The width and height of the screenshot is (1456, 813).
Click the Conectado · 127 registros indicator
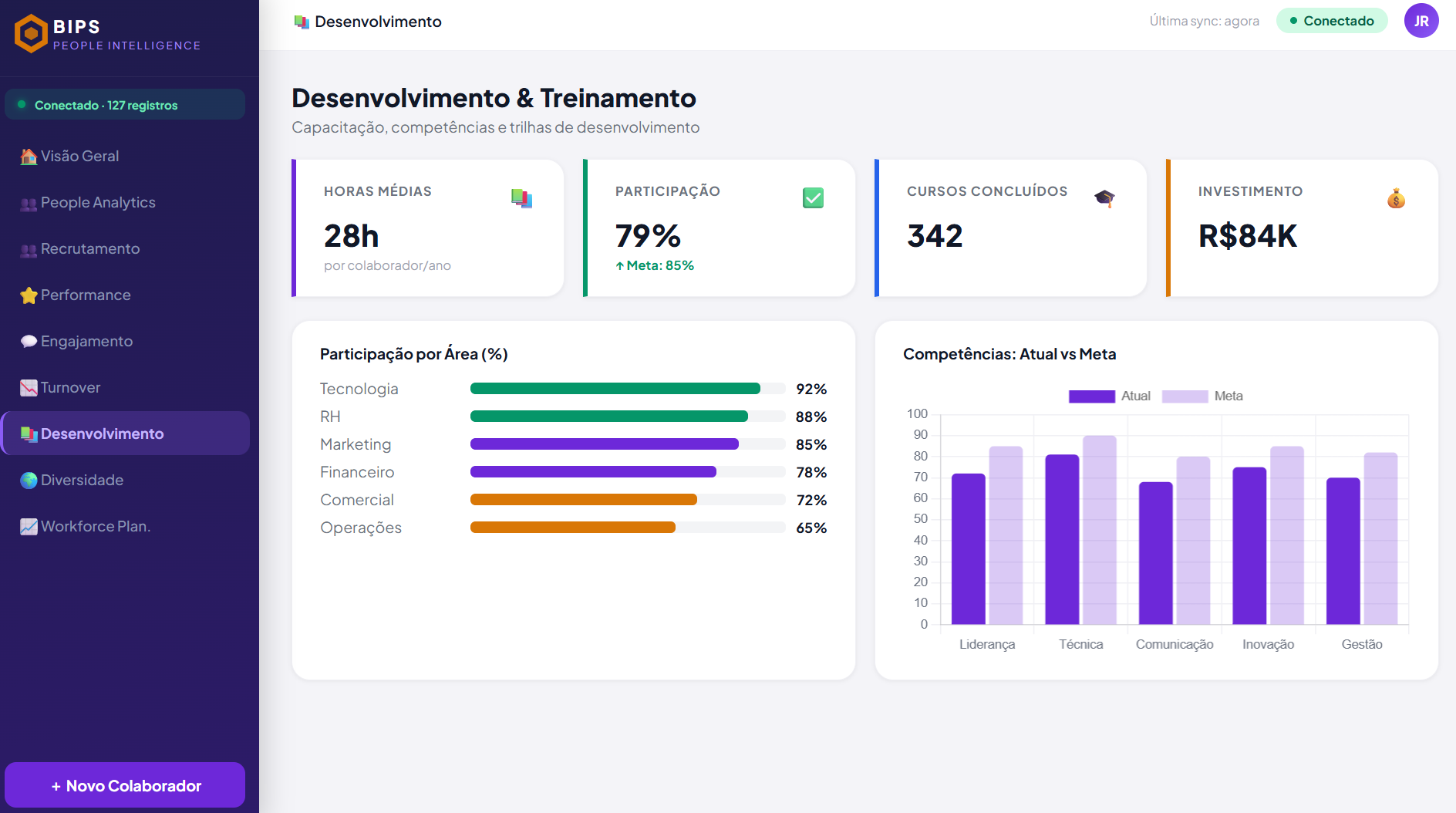tap(125, 105)
